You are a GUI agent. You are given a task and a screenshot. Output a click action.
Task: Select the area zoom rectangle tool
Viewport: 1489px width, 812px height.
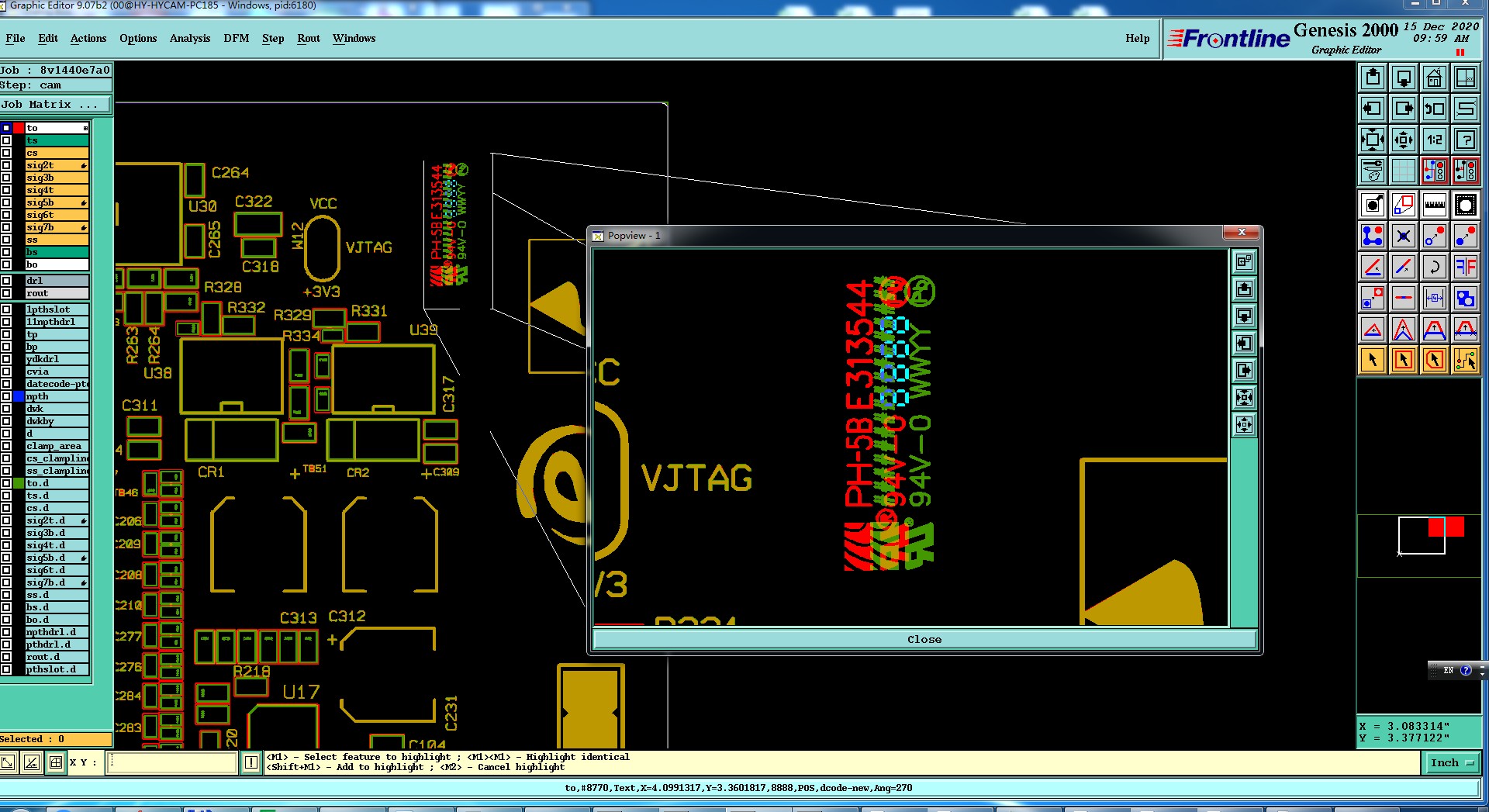click(x=1404, y=206)
